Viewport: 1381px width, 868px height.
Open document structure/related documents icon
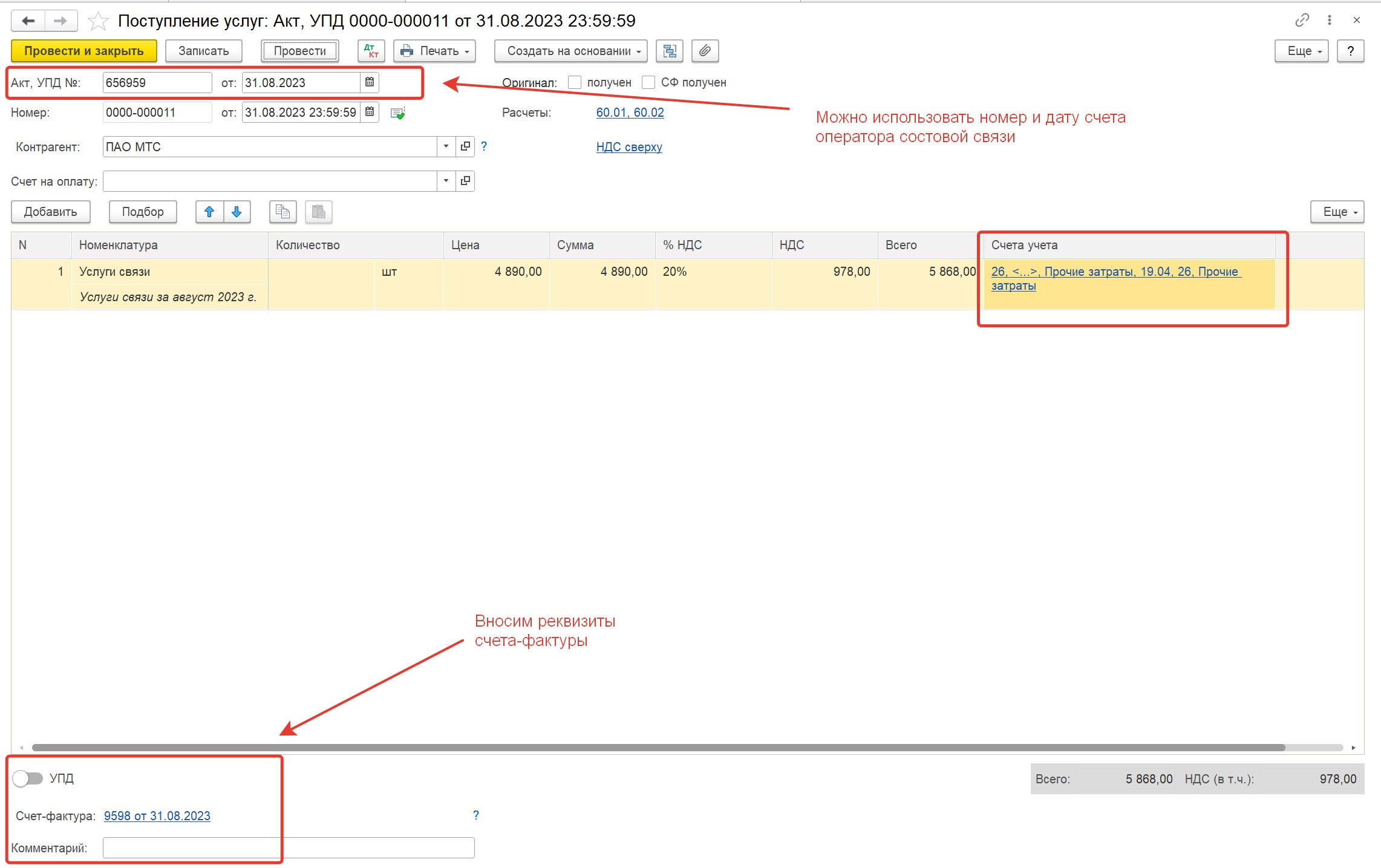(670, 51)
